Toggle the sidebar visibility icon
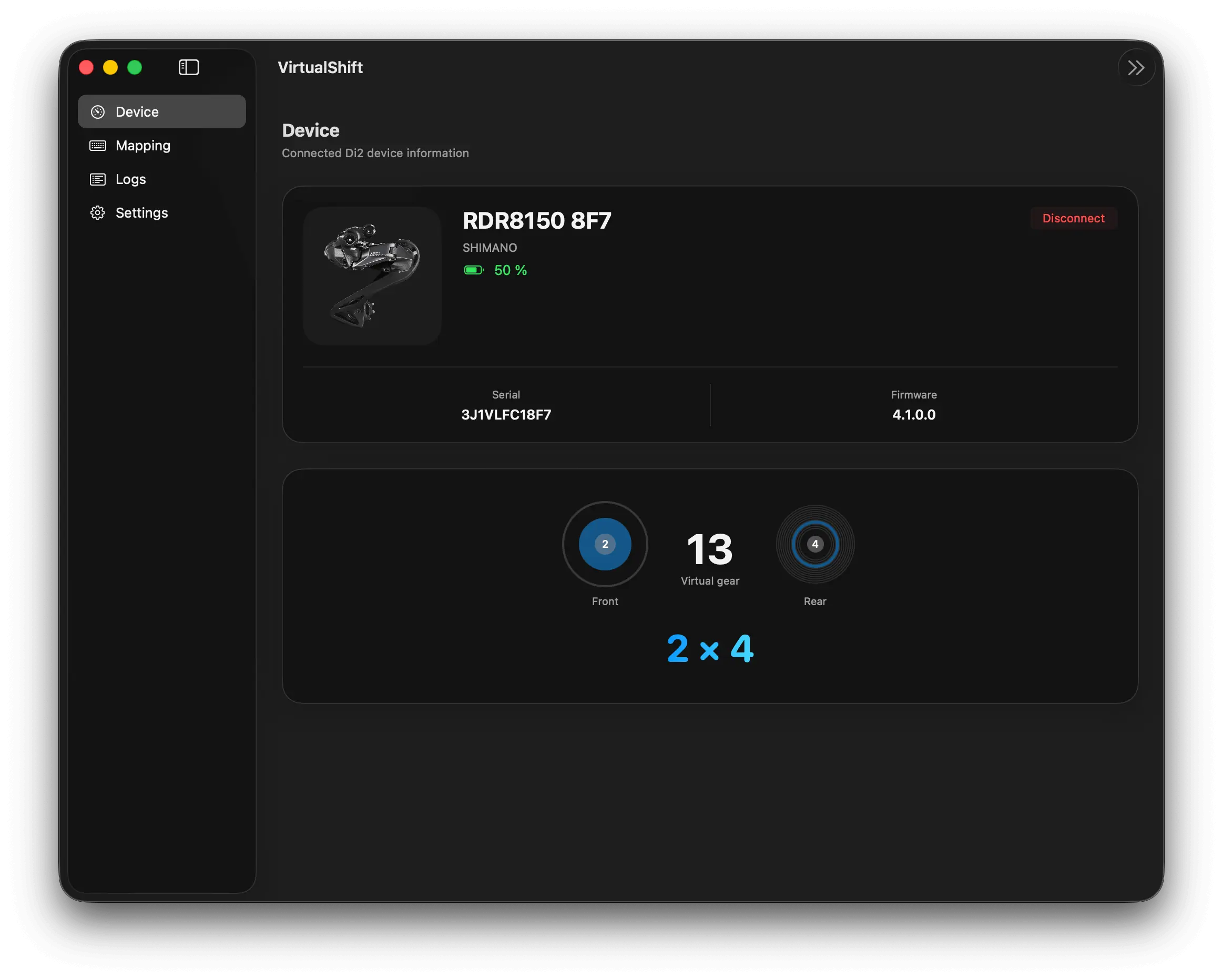 point(188,67)
